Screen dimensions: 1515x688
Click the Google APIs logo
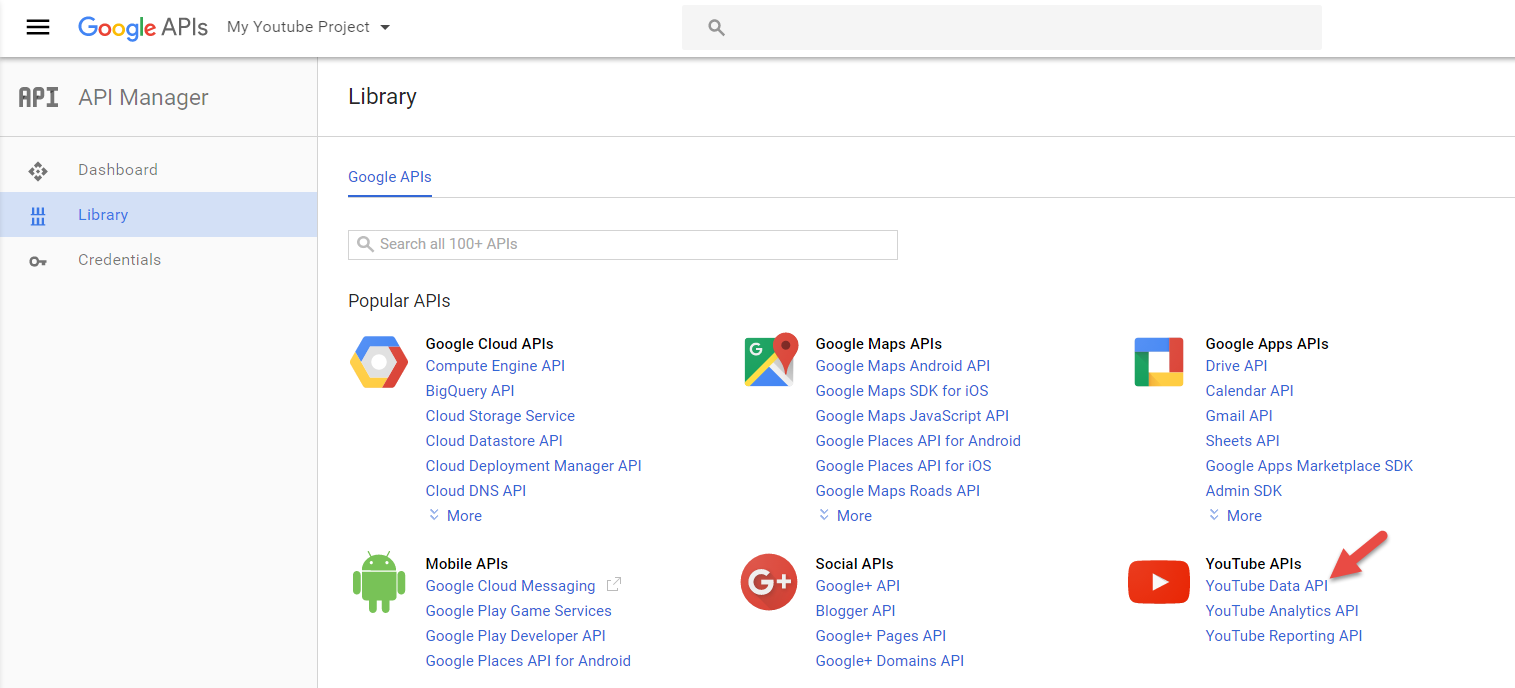coord(143,27)
